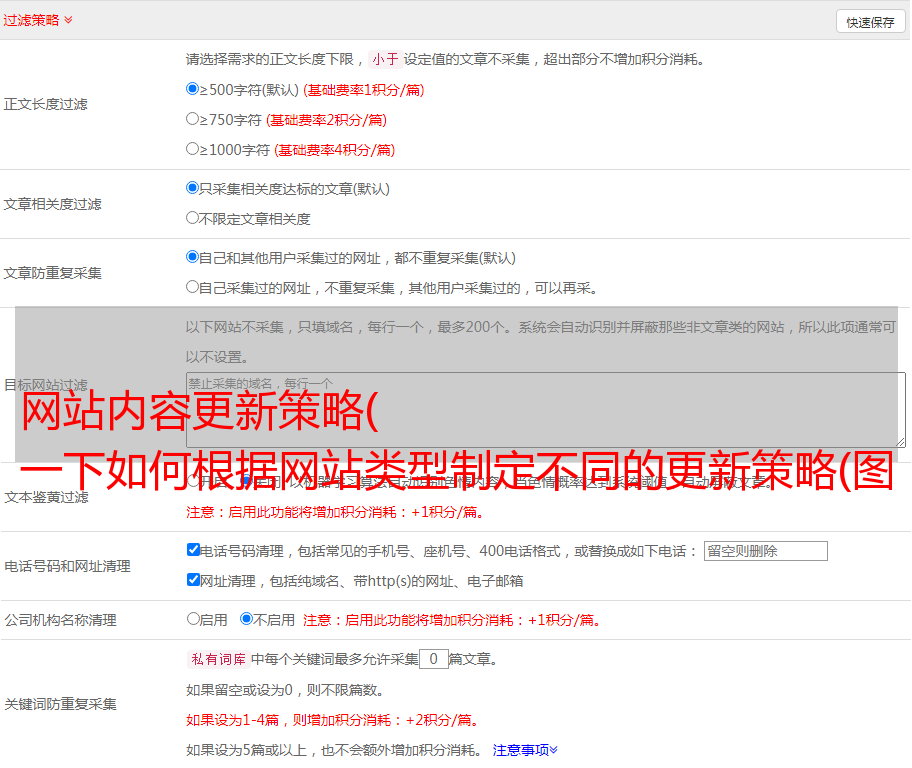Select the ≥1000字符 length option
912x768 pixels.
192,149
